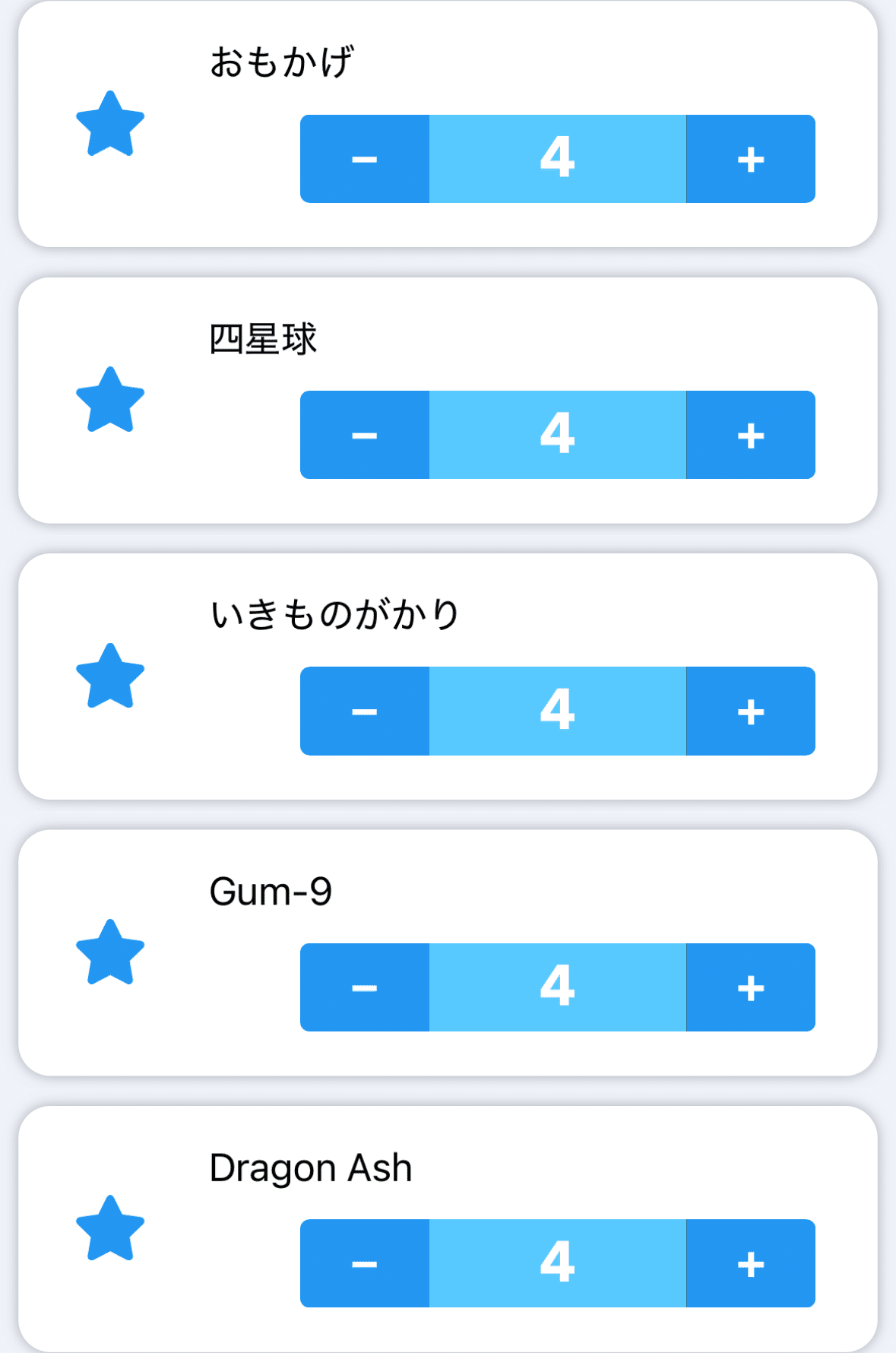
Task: Open the 四星球 artist title
Action: pos(263,339)
